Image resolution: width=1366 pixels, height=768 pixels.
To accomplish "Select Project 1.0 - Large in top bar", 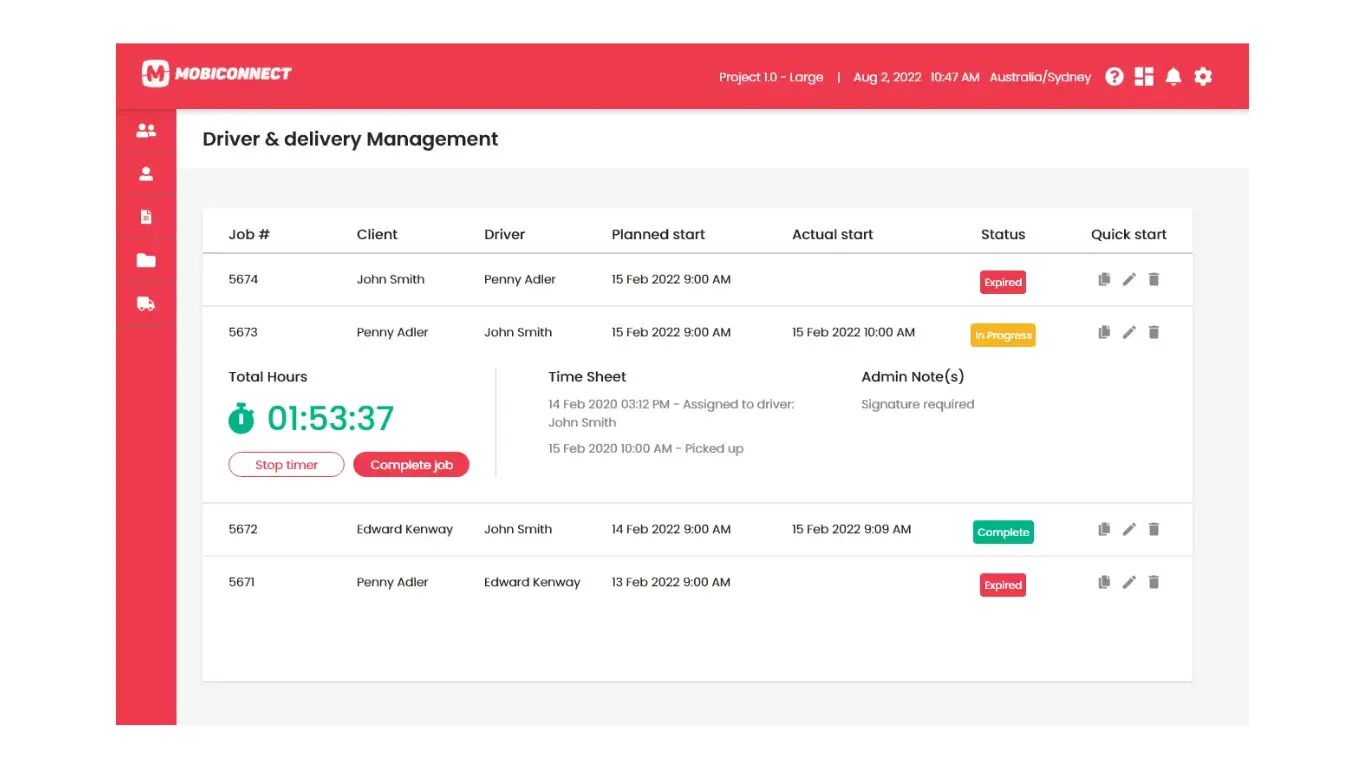I will click(771, 76).
